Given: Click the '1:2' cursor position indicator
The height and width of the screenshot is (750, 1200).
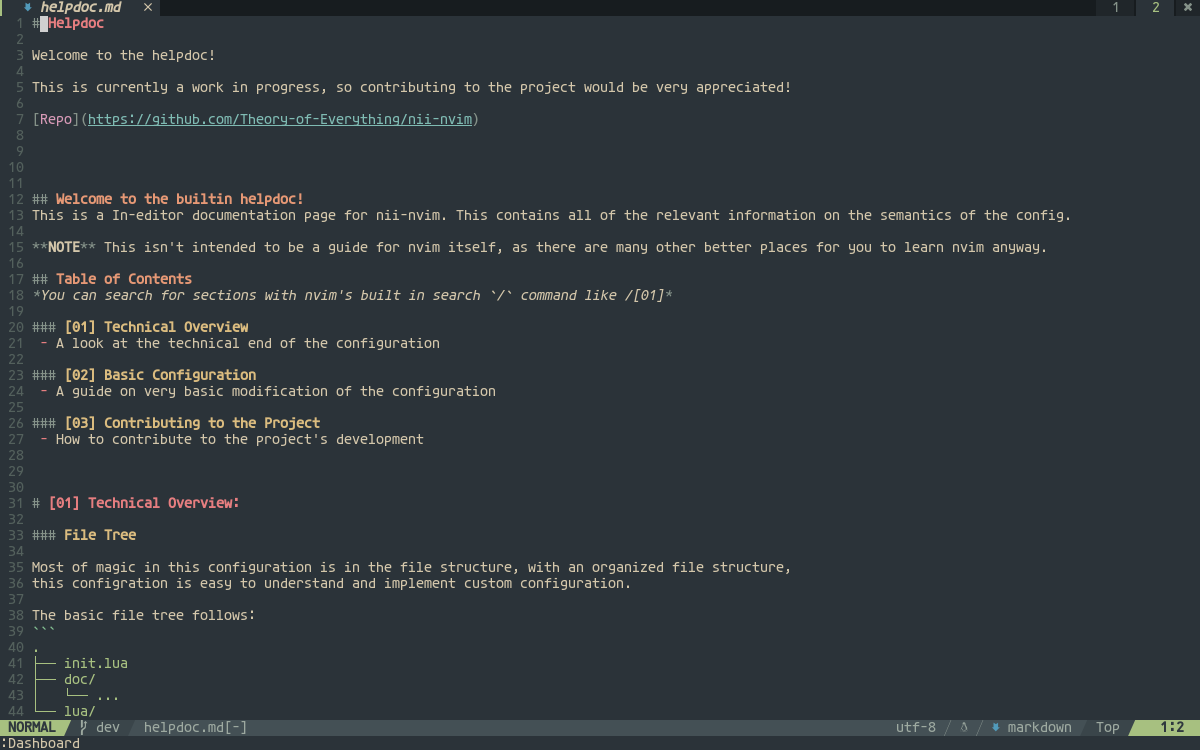Looking at the screenshot, I should point(1172,727).
